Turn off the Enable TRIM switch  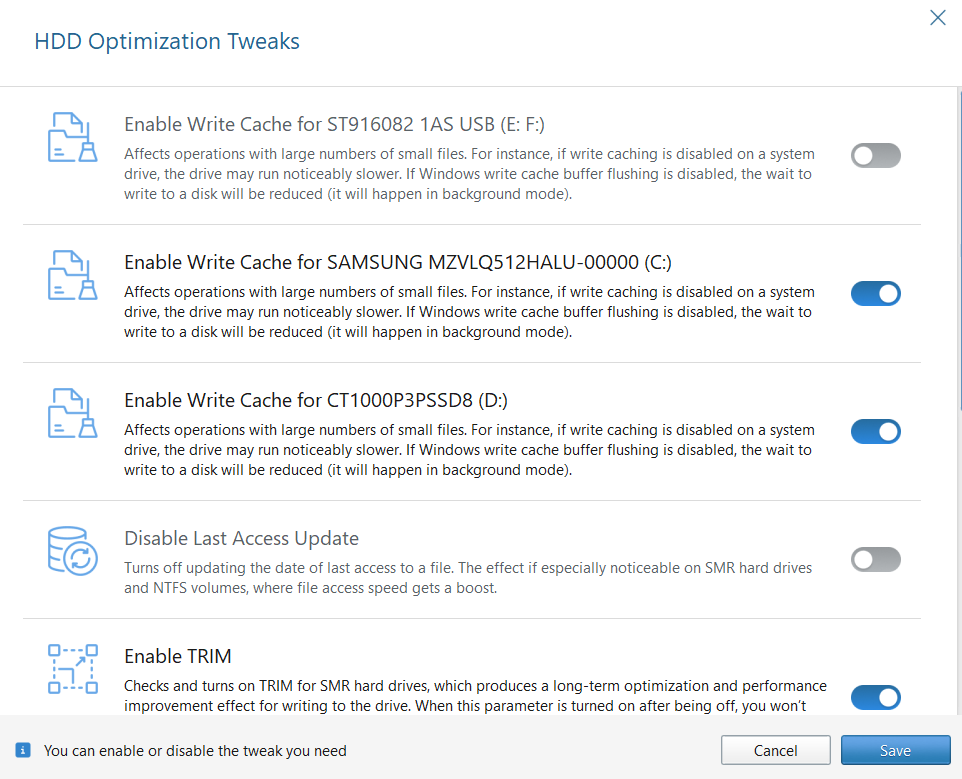click(875, 697)
